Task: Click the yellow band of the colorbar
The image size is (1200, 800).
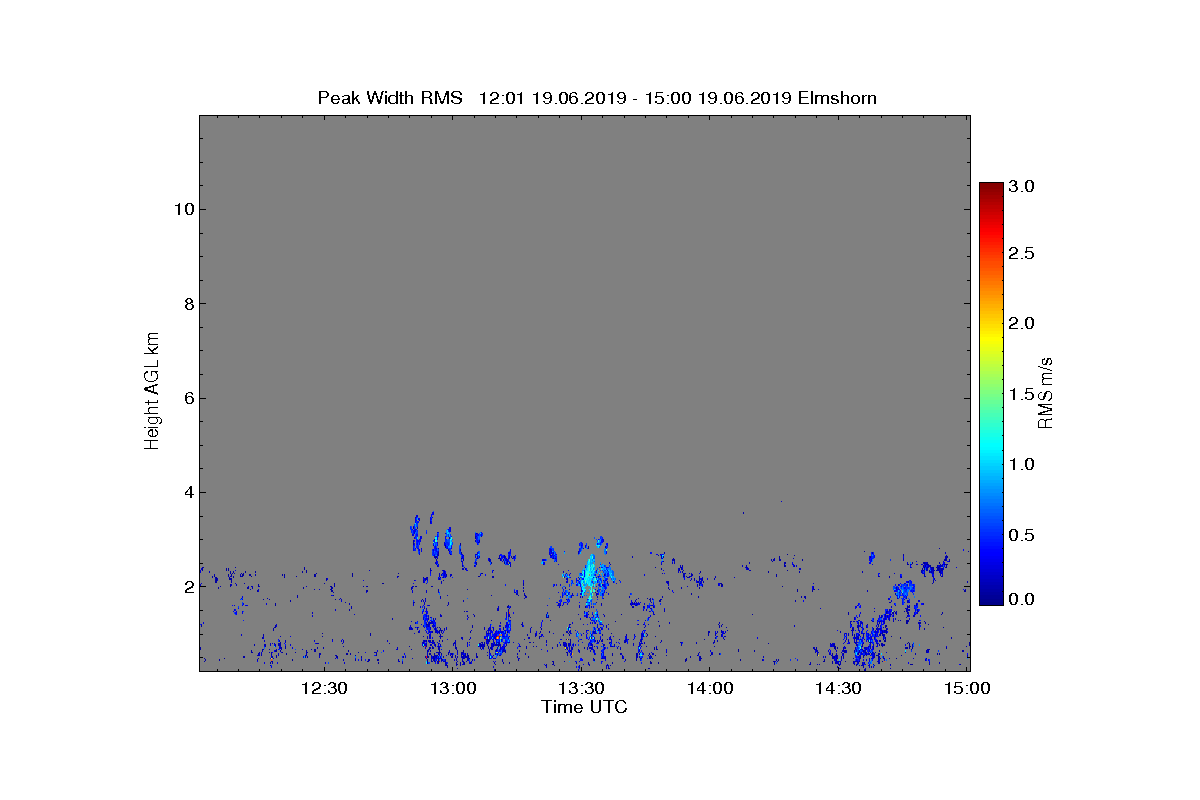Action: pos(991,338)
